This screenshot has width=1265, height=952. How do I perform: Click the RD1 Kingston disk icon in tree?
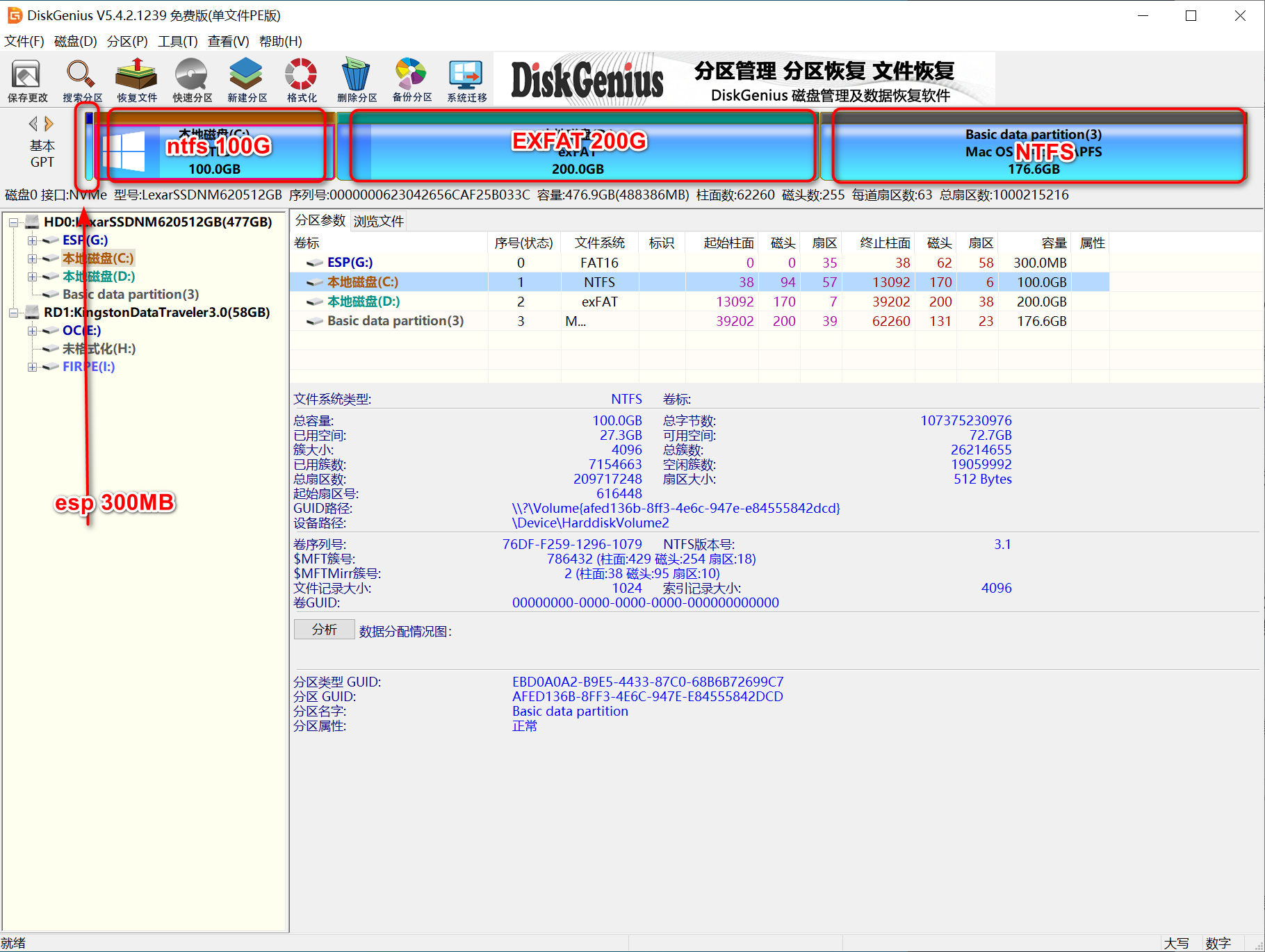[x=32, y=313]
